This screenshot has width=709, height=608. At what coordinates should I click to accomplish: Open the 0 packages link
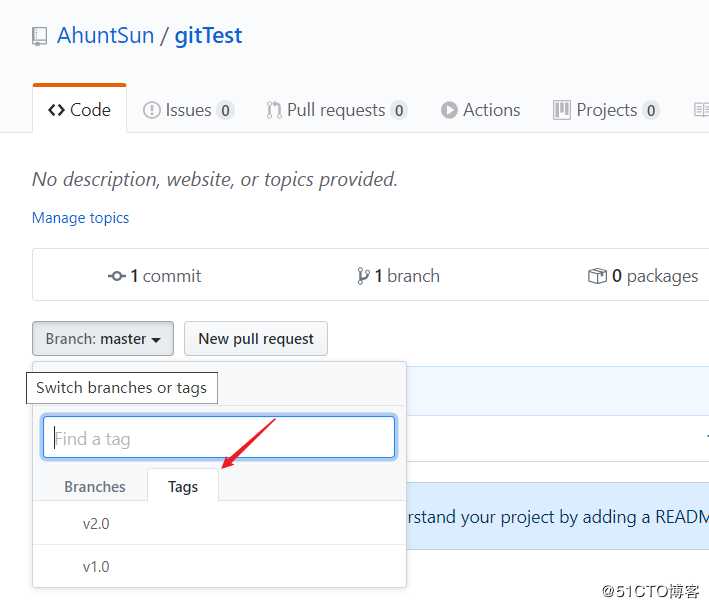tap(643, 276)
